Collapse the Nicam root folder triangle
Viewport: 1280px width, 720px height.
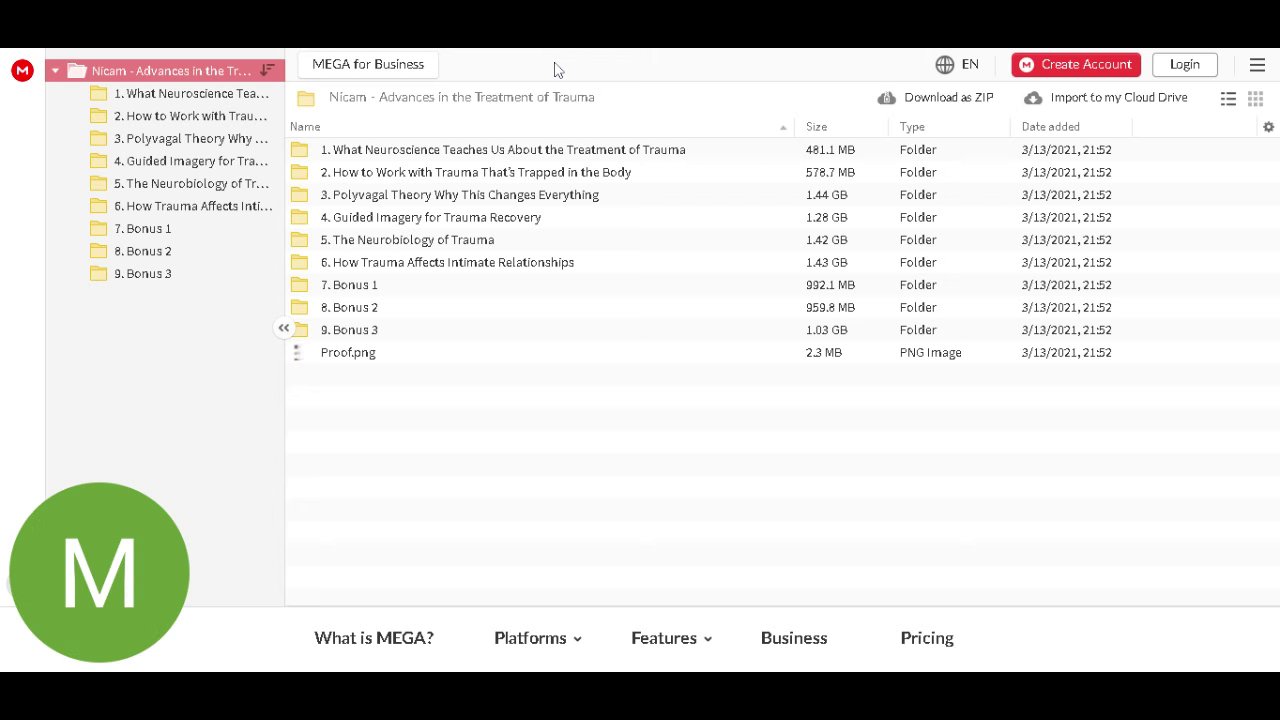tap(55, 71)
